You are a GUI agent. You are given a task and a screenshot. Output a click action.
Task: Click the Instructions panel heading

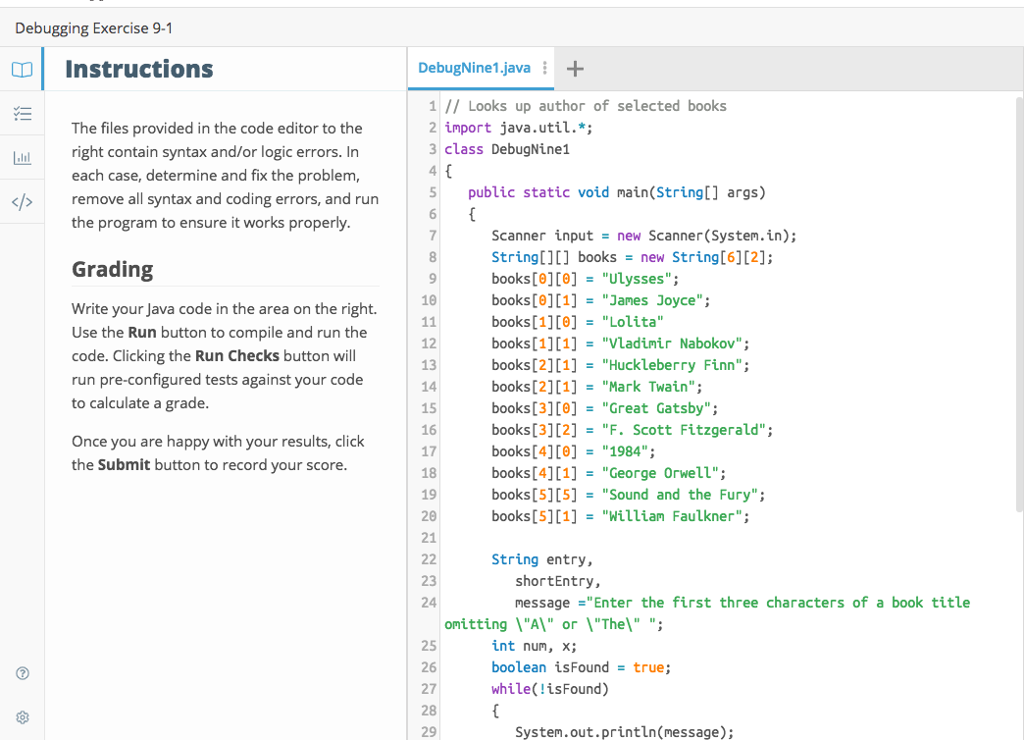(139, 69)
